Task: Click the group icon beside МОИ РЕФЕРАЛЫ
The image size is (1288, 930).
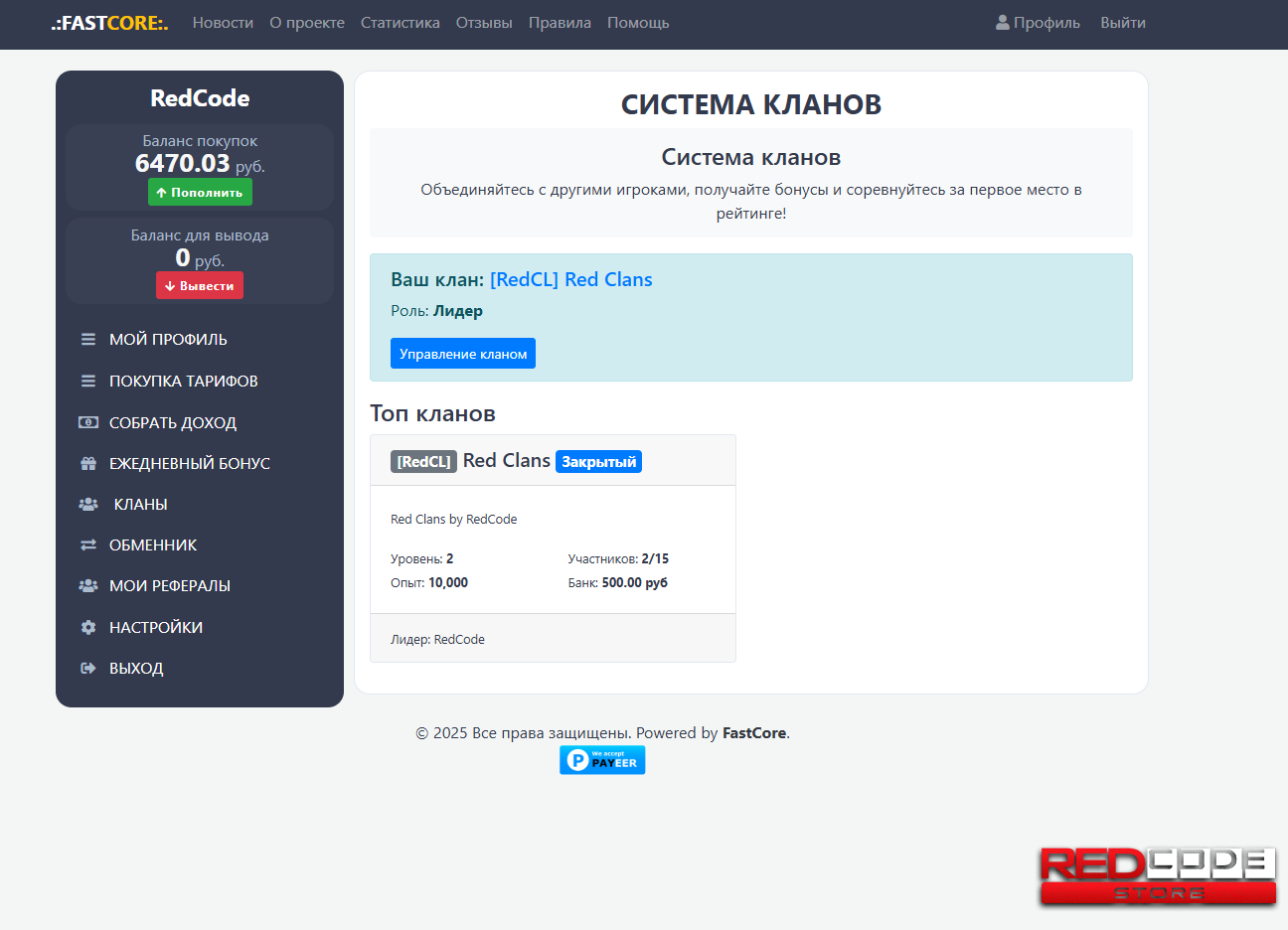Action: (88, 586)
